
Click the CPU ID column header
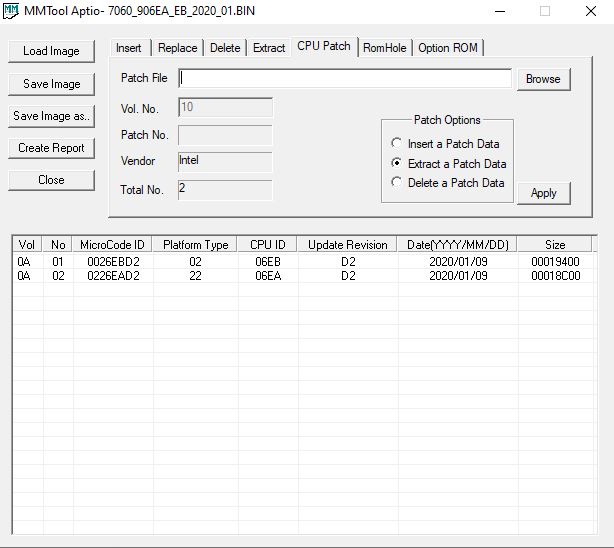click(268, 245)
